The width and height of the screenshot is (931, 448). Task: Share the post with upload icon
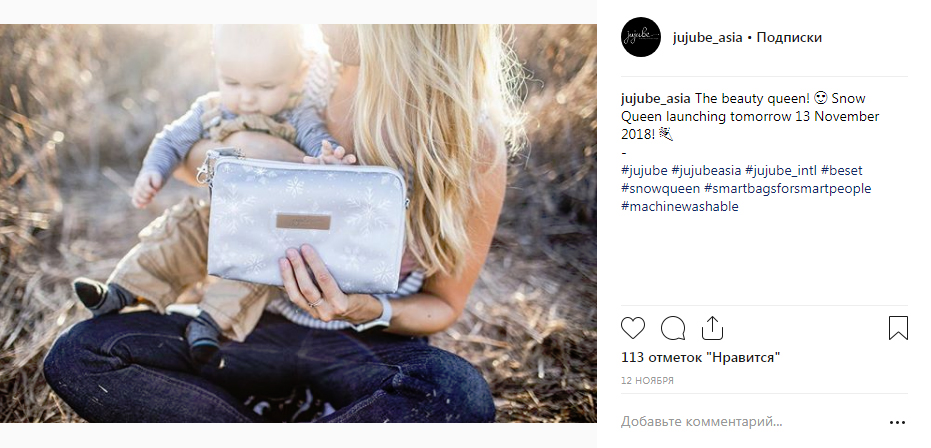712,328
